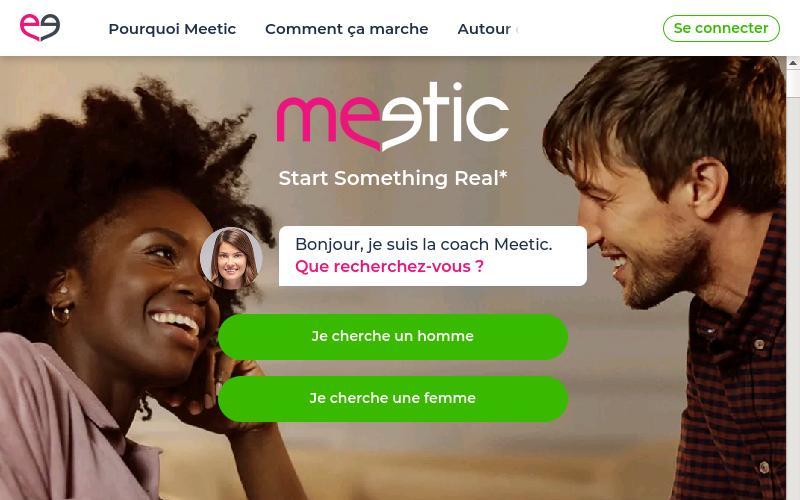Choose Je cherche une femme
The width and height of the screenshot is (800, 500).
(x=393, y=398)
